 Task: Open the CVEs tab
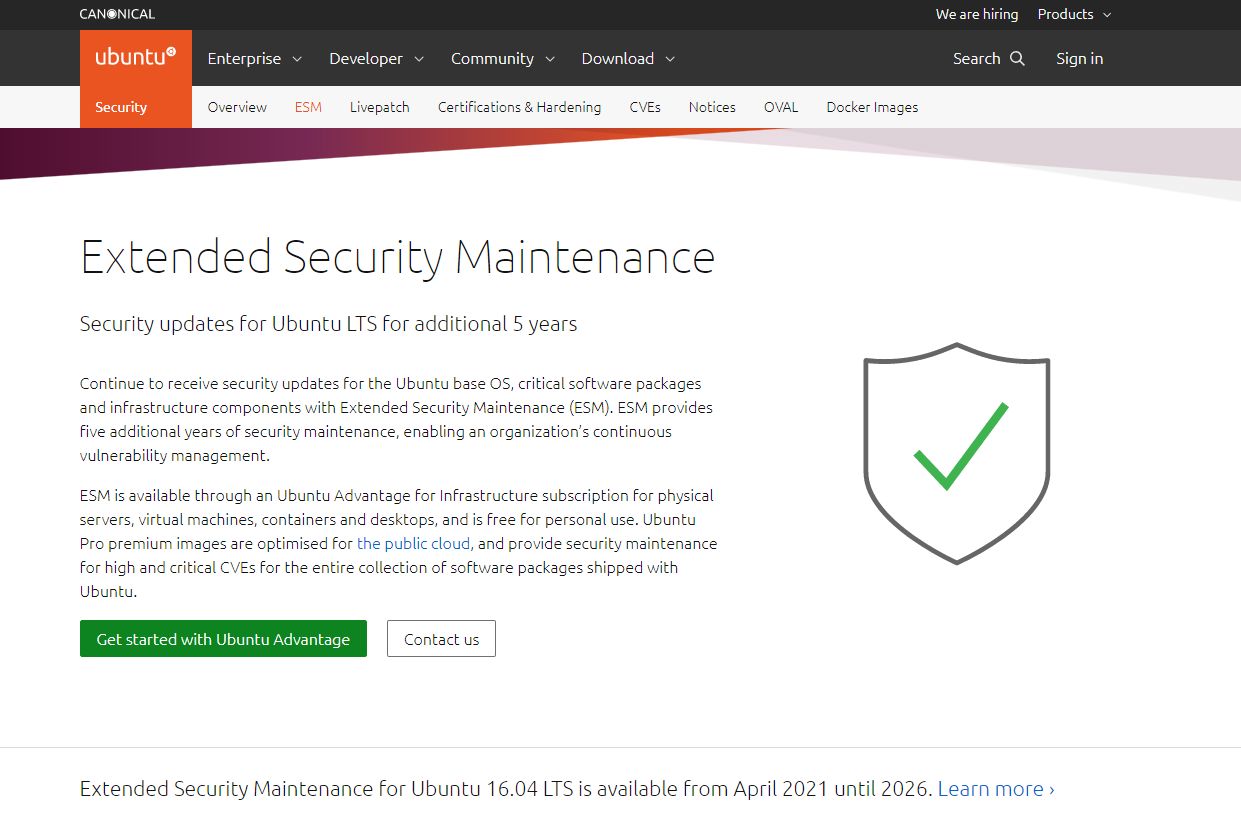(x=645, y=107)
